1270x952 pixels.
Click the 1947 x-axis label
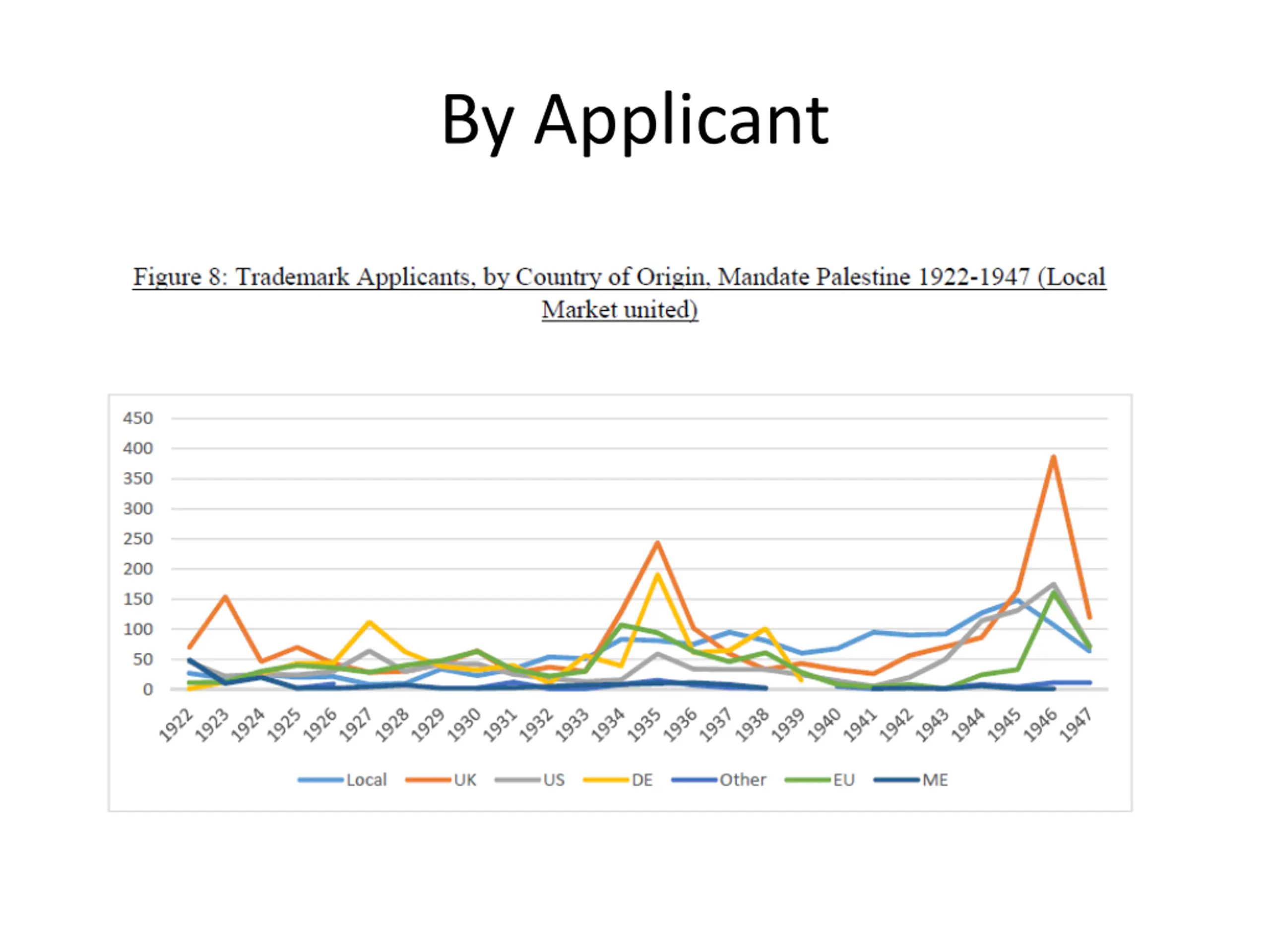coord(1077,725)
